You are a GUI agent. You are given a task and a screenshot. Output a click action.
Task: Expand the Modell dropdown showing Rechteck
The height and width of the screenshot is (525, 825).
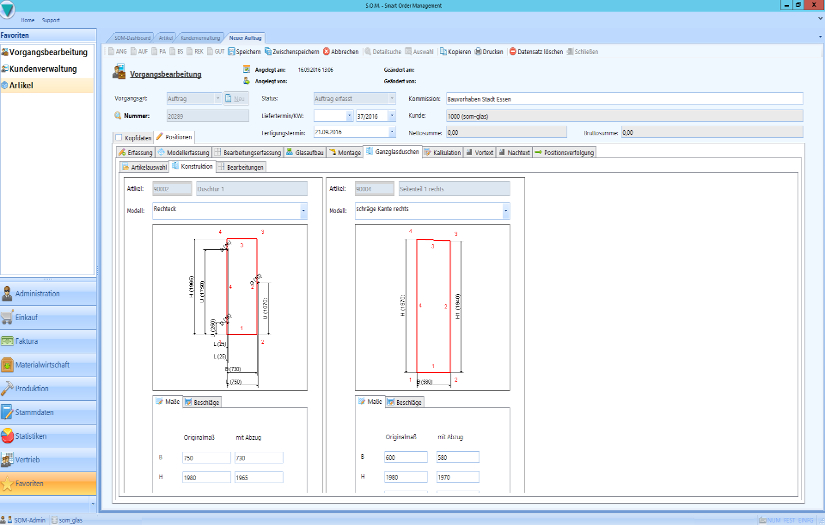click(x=303, y=211)
